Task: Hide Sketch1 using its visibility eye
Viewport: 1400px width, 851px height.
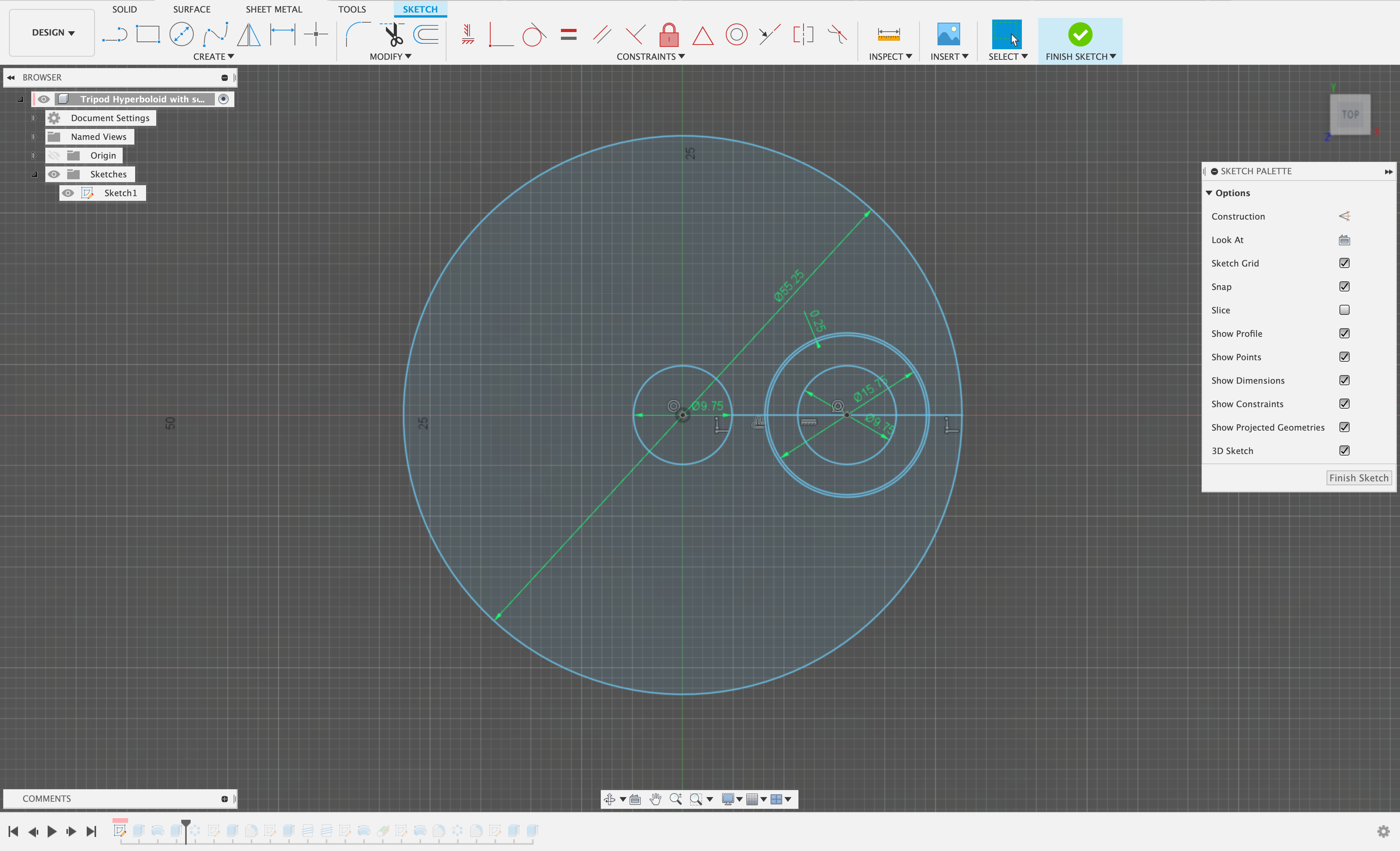Action: [x=69, y=193]
